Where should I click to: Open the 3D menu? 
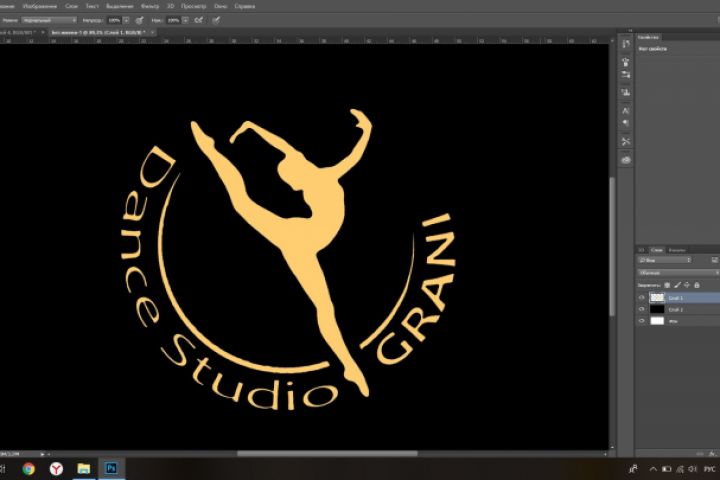(170, 6)
